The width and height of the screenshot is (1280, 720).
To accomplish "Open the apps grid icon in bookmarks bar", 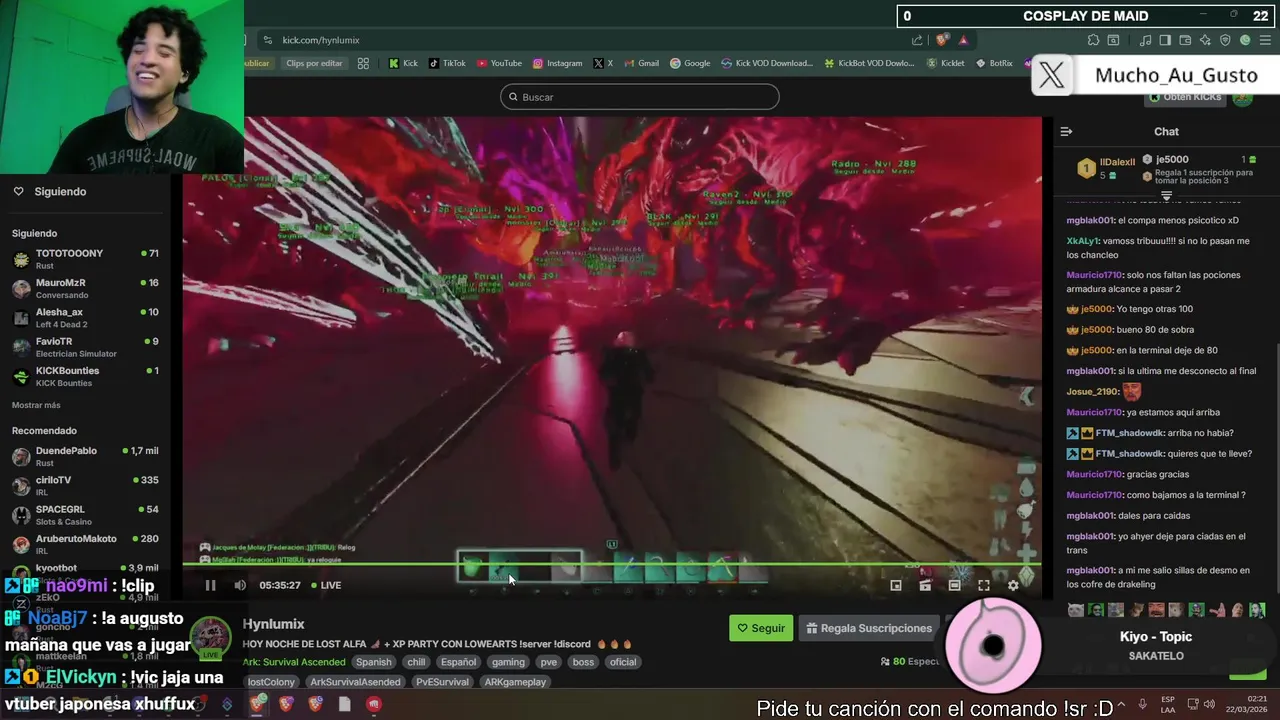I will pyautogui.click(x=363, y=63).
